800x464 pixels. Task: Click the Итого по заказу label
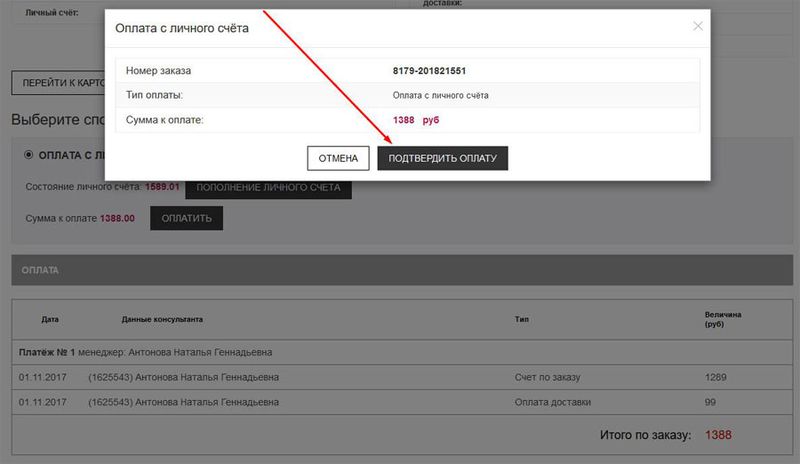[x=645, y=435]
